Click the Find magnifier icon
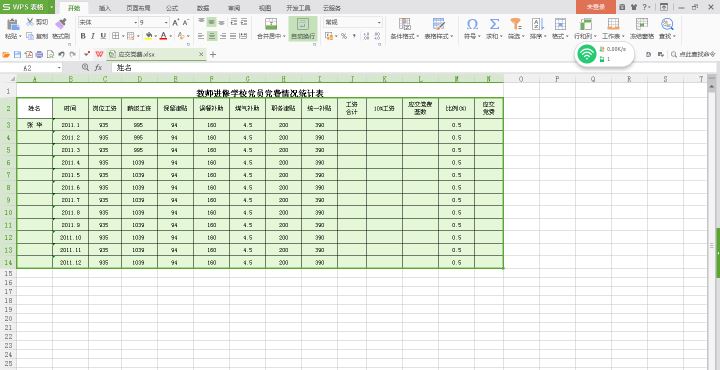Screen dimensions: 720x370 coord(667,24)
